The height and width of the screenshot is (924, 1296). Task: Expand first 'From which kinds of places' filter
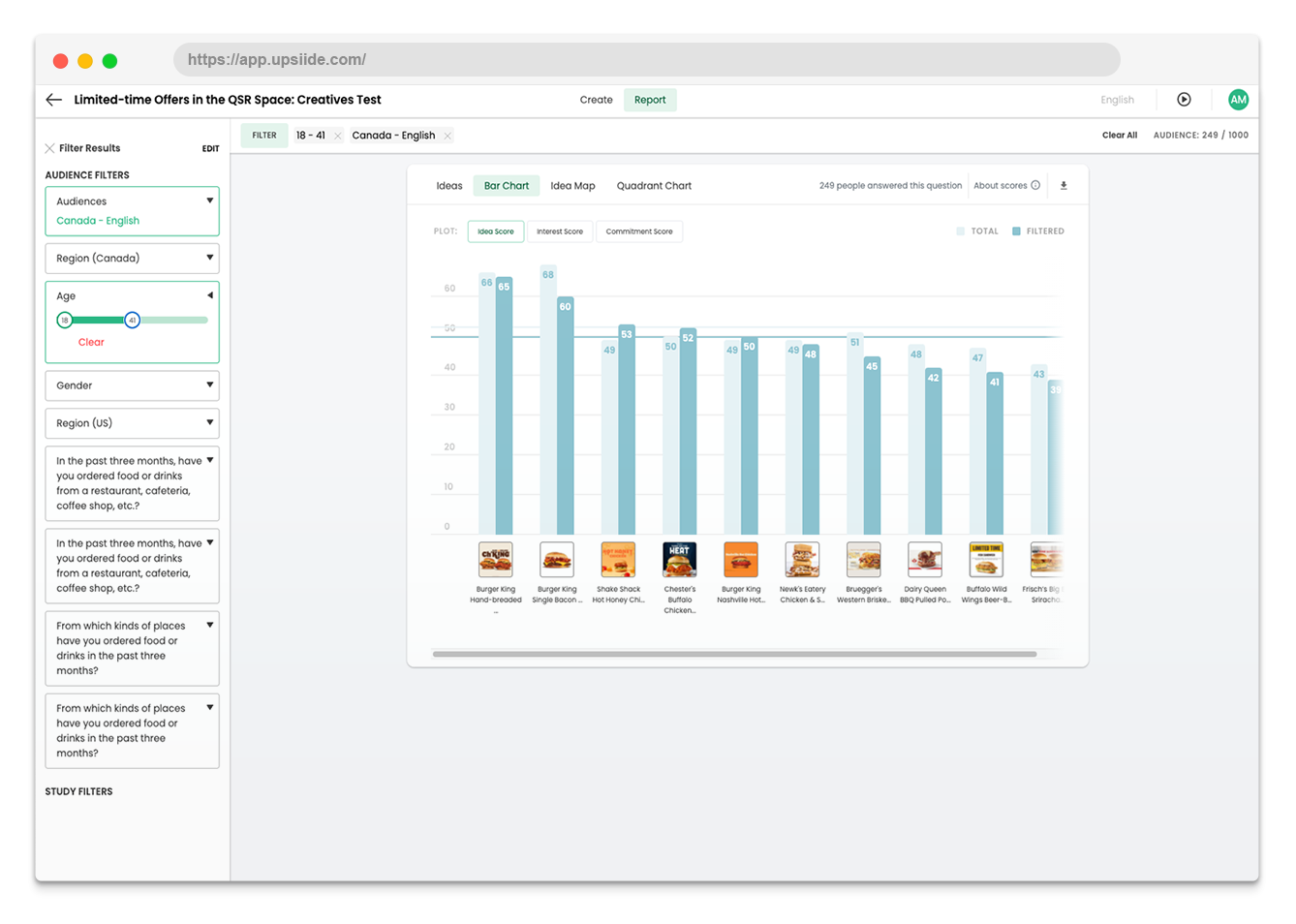tap(209, 625)
